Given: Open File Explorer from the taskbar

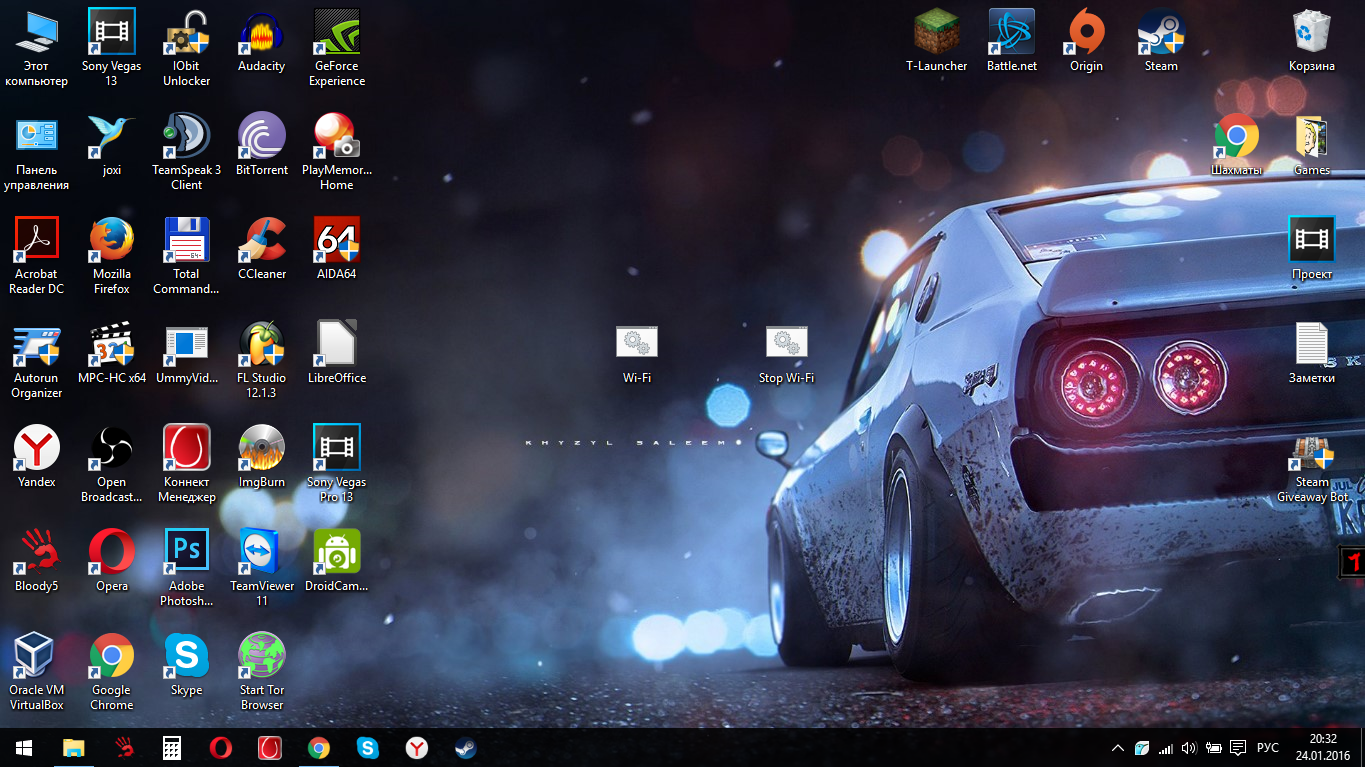Looking at the screenshot, I should [x=74, y=747].
